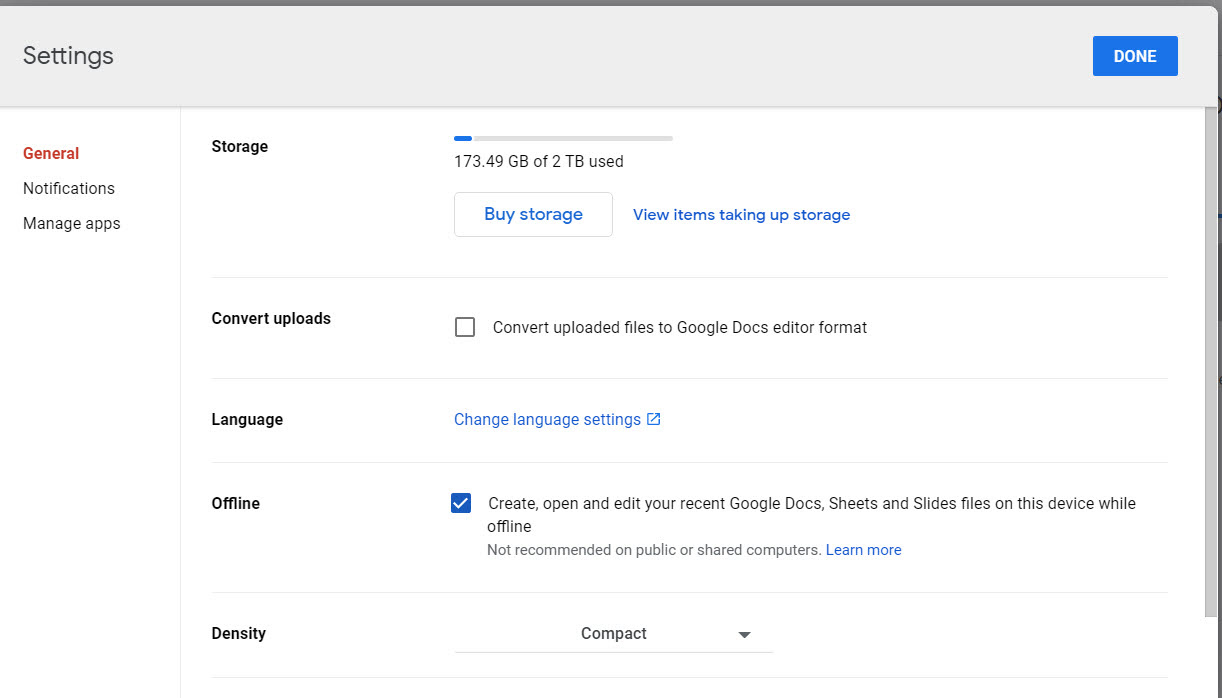This screenshot has height=698, width=1222.
Task: Open the Notifications settings section
Action: 69,188
